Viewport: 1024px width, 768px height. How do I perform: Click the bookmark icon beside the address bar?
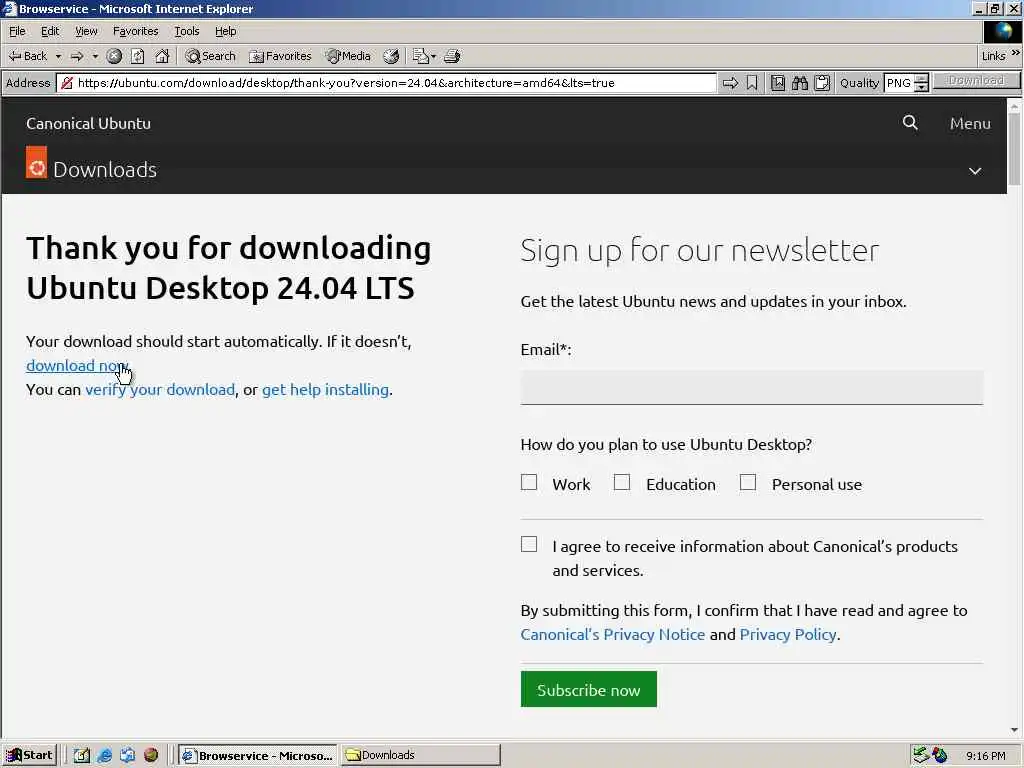752,83
